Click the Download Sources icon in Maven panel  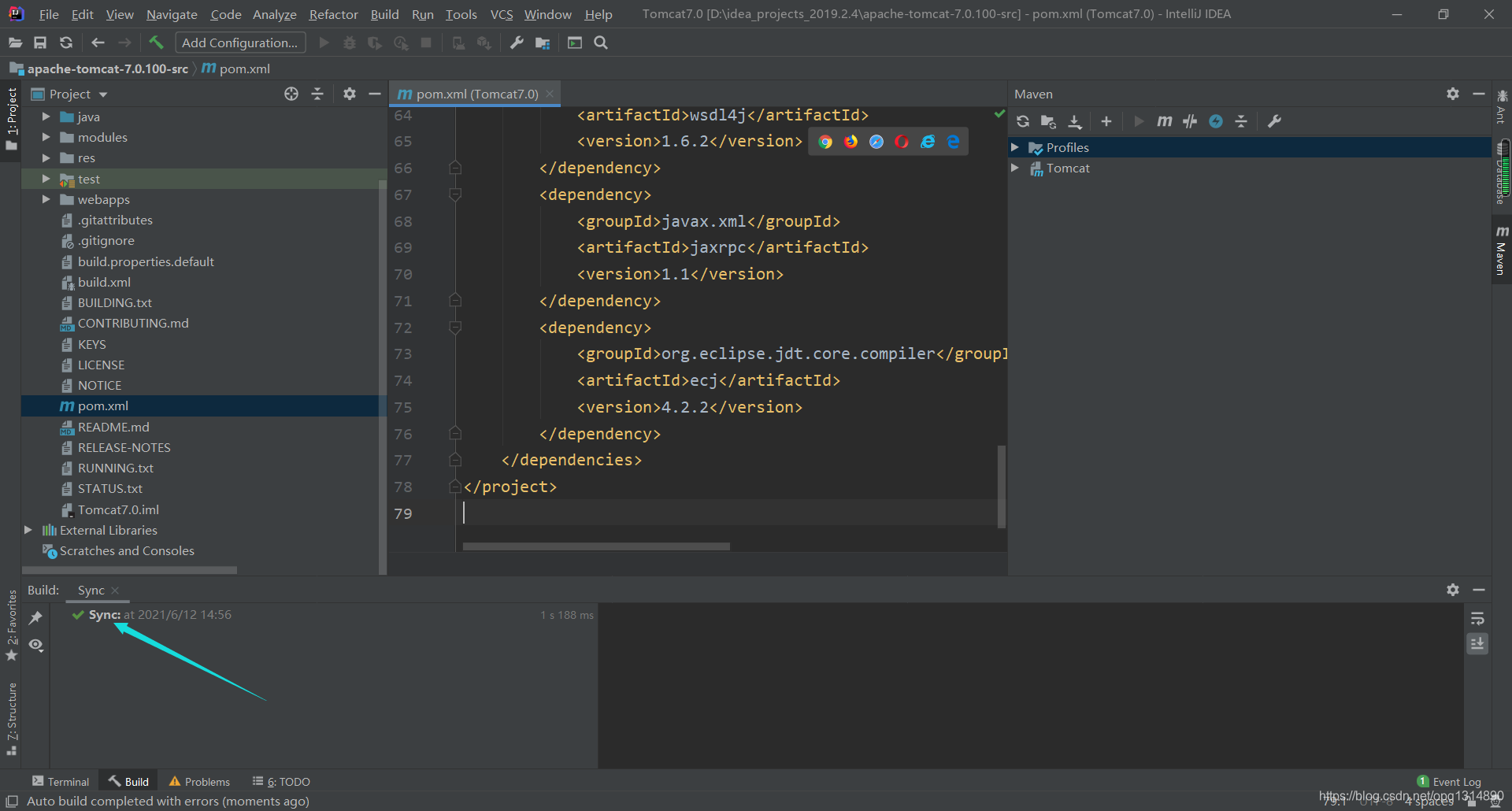click(1075, 121)
